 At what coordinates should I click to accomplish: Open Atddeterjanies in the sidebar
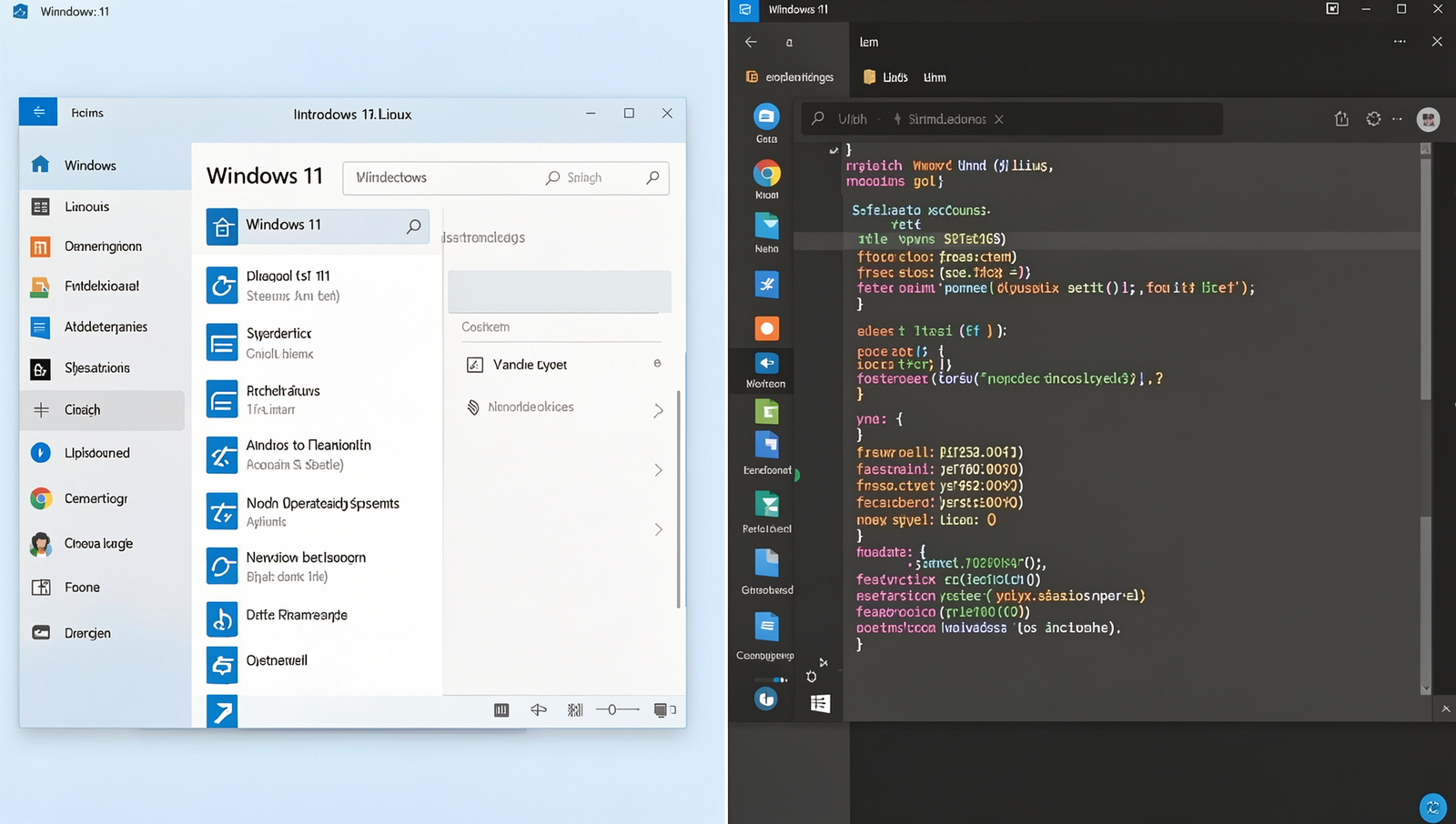coord(89,327)
